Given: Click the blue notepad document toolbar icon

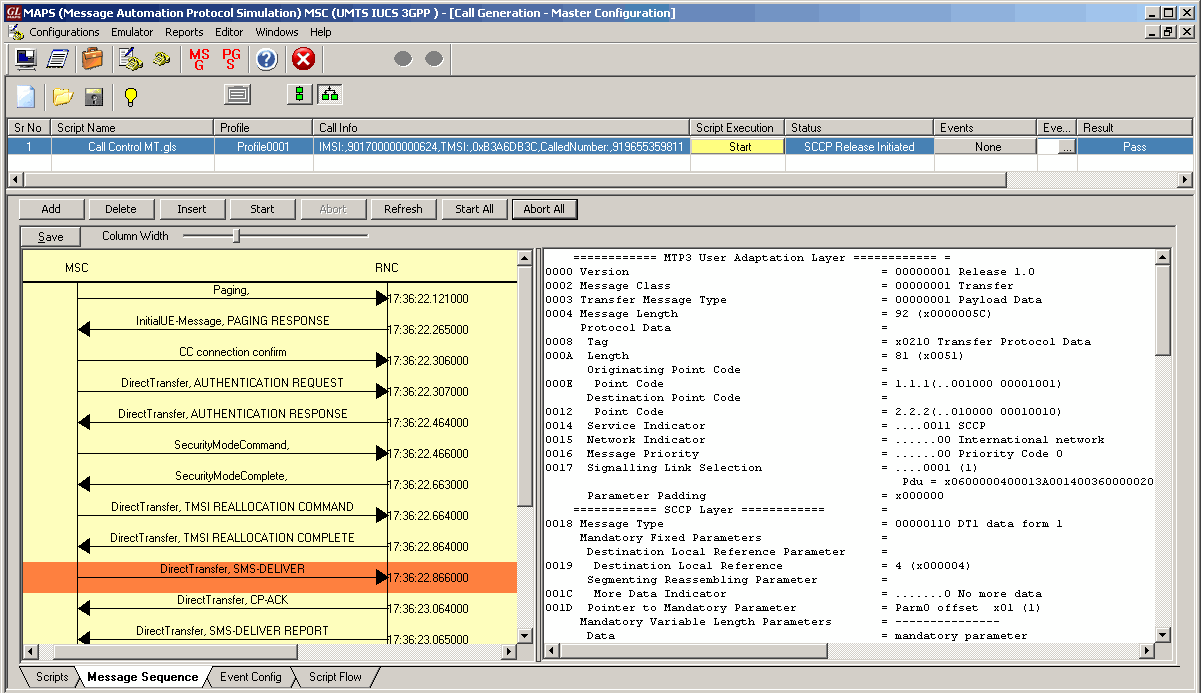Looking at the screenshot, I should 58,59.
